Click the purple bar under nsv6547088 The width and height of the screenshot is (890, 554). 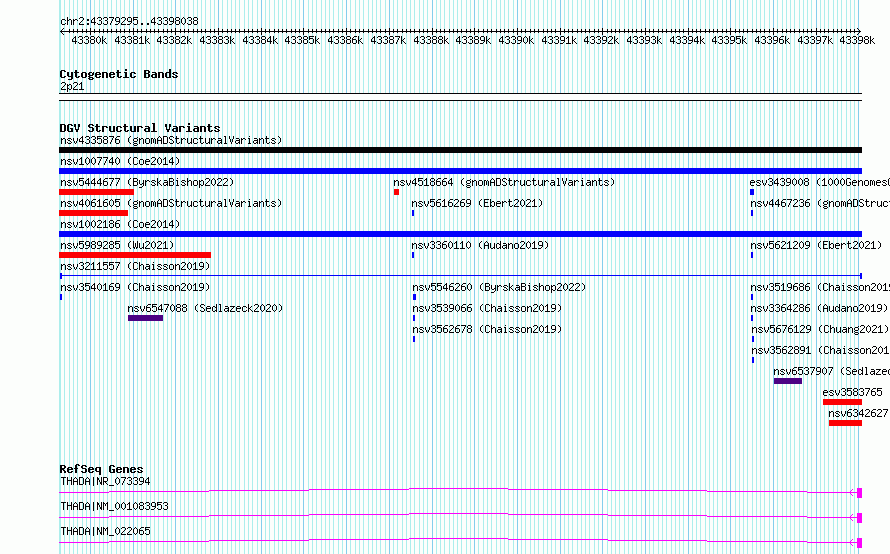click(145, 318)
